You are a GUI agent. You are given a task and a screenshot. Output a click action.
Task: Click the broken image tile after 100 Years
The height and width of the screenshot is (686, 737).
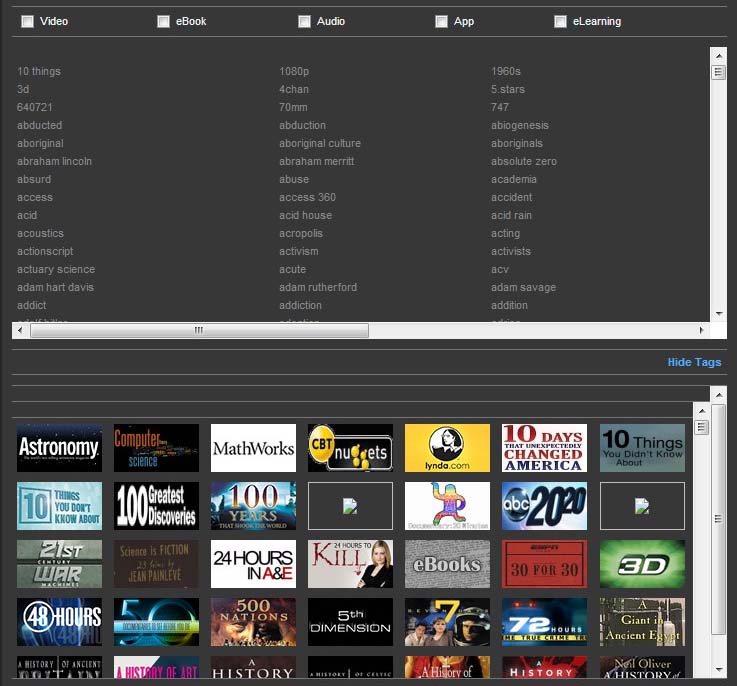coord(350,506)
